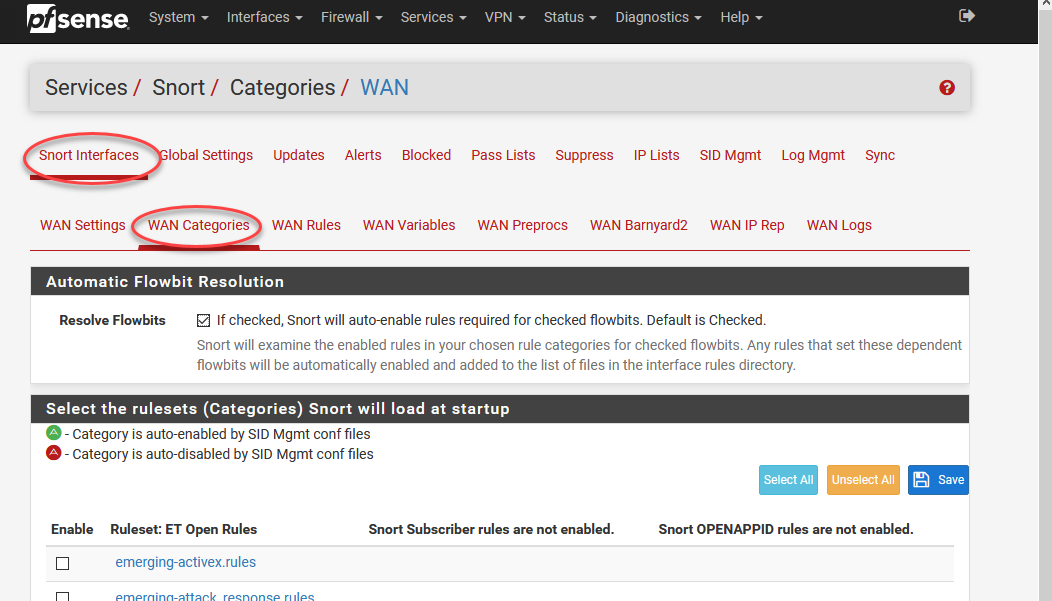Expand the Services menu
This screenshot has height=601, width=1052.
pyautogui.click(x=433, y=17)
